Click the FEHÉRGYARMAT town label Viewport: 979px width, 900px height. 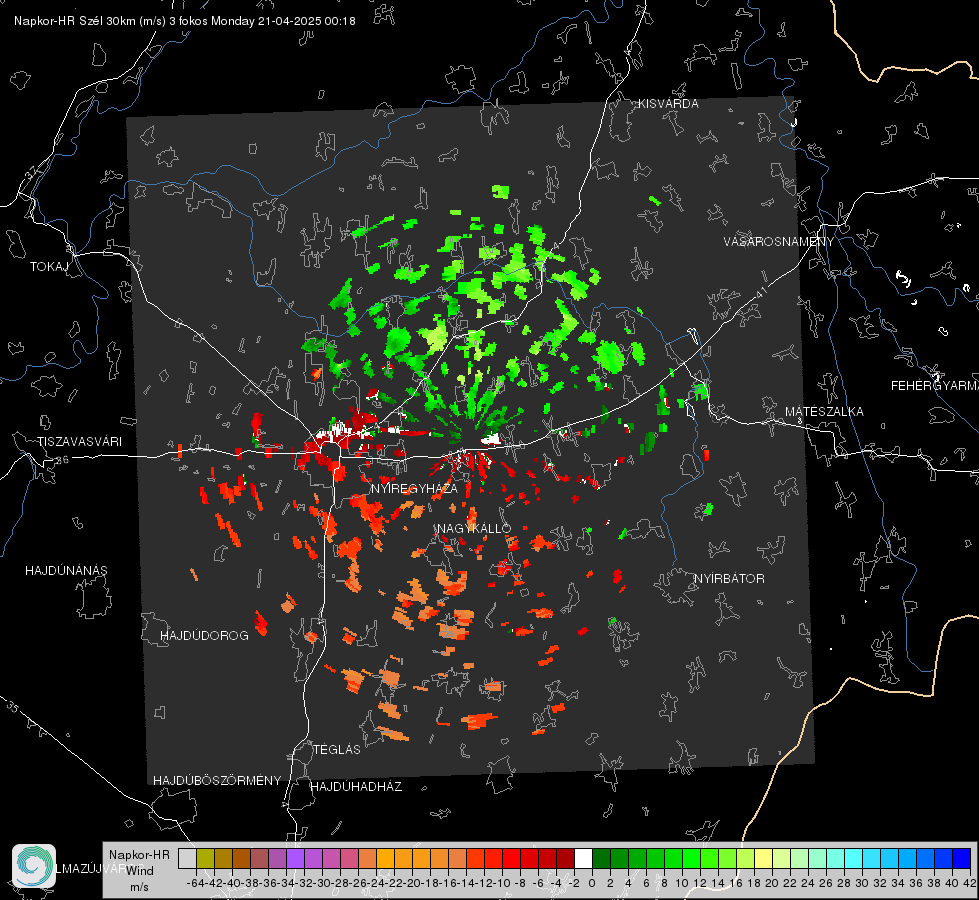[935, 386]
